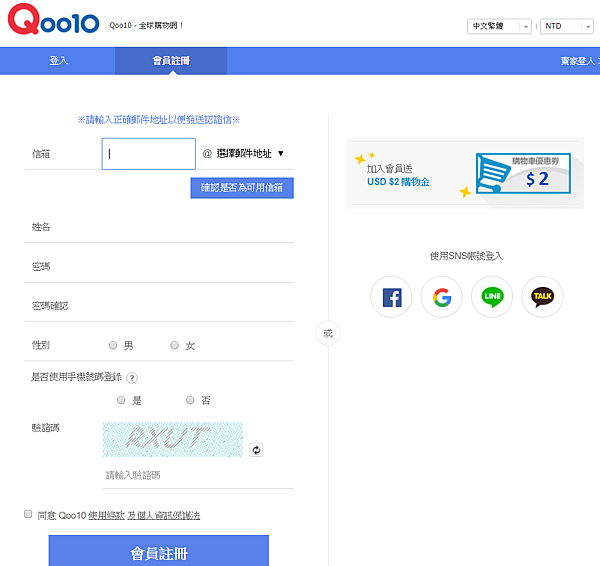Open the 賣家登入 link

coord(578,61)
